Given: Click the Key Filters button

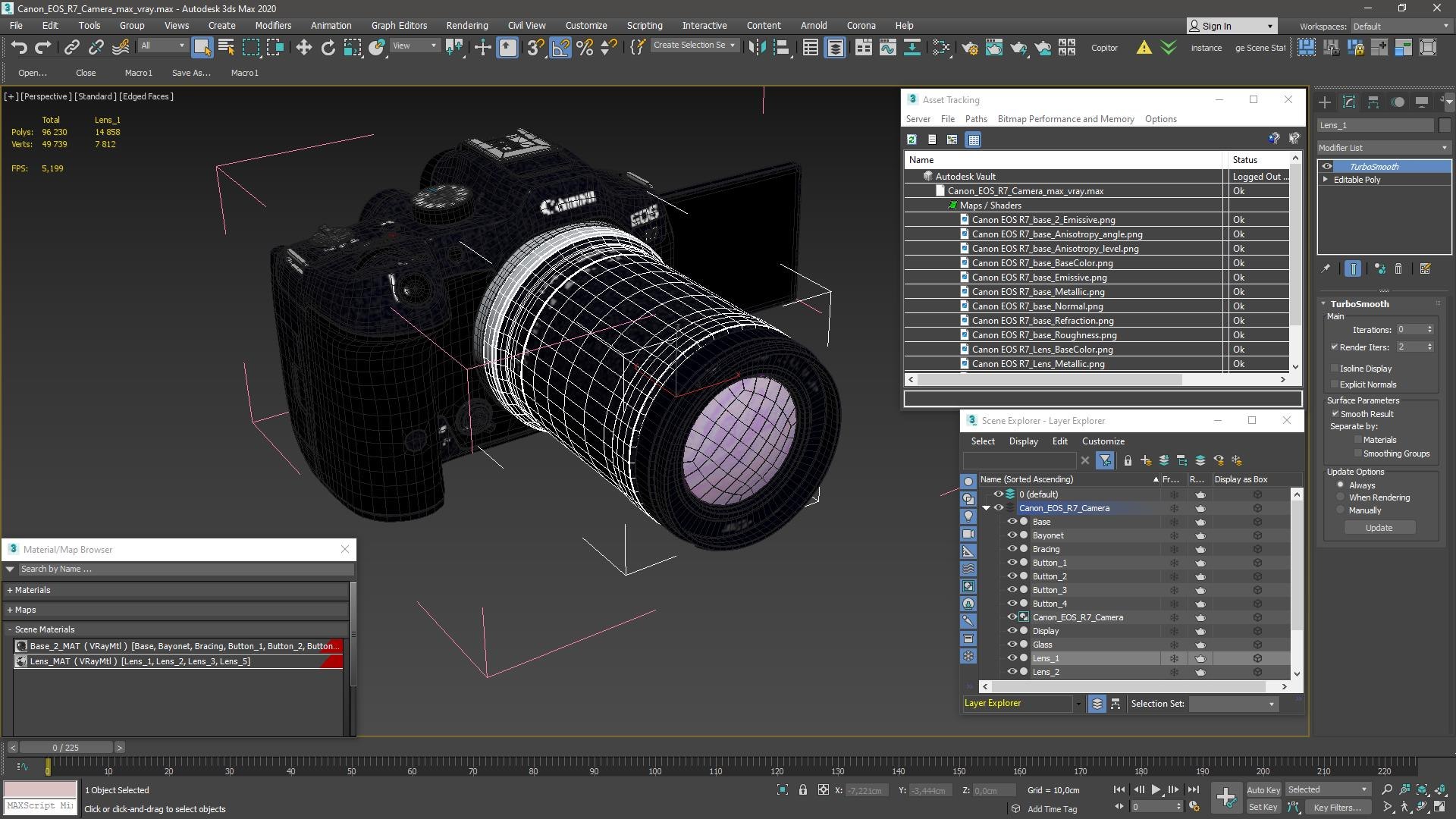Looking at the screenshot, I should (x=1338, y=807).
